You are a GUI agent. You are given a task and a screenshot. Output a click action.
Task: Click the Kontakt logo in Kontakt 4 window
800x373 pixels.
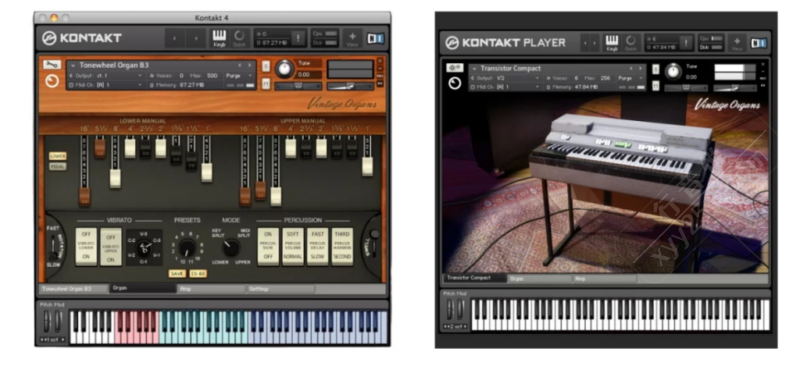click(x=82, y=38)
